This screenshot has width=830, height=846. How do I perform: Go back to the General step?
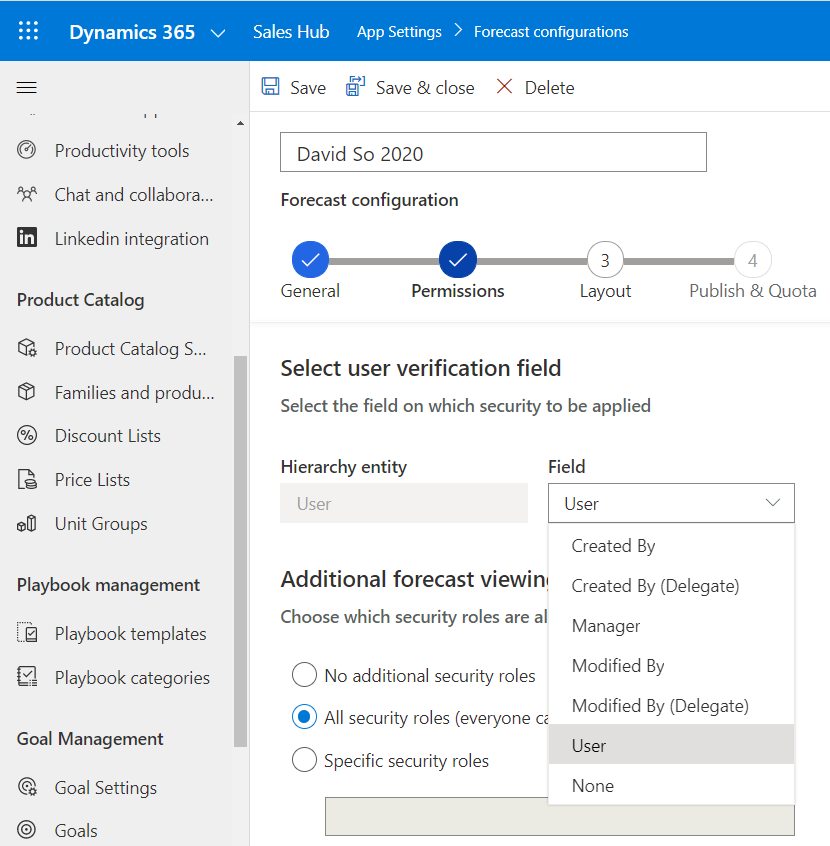click(x=310, y=261)
